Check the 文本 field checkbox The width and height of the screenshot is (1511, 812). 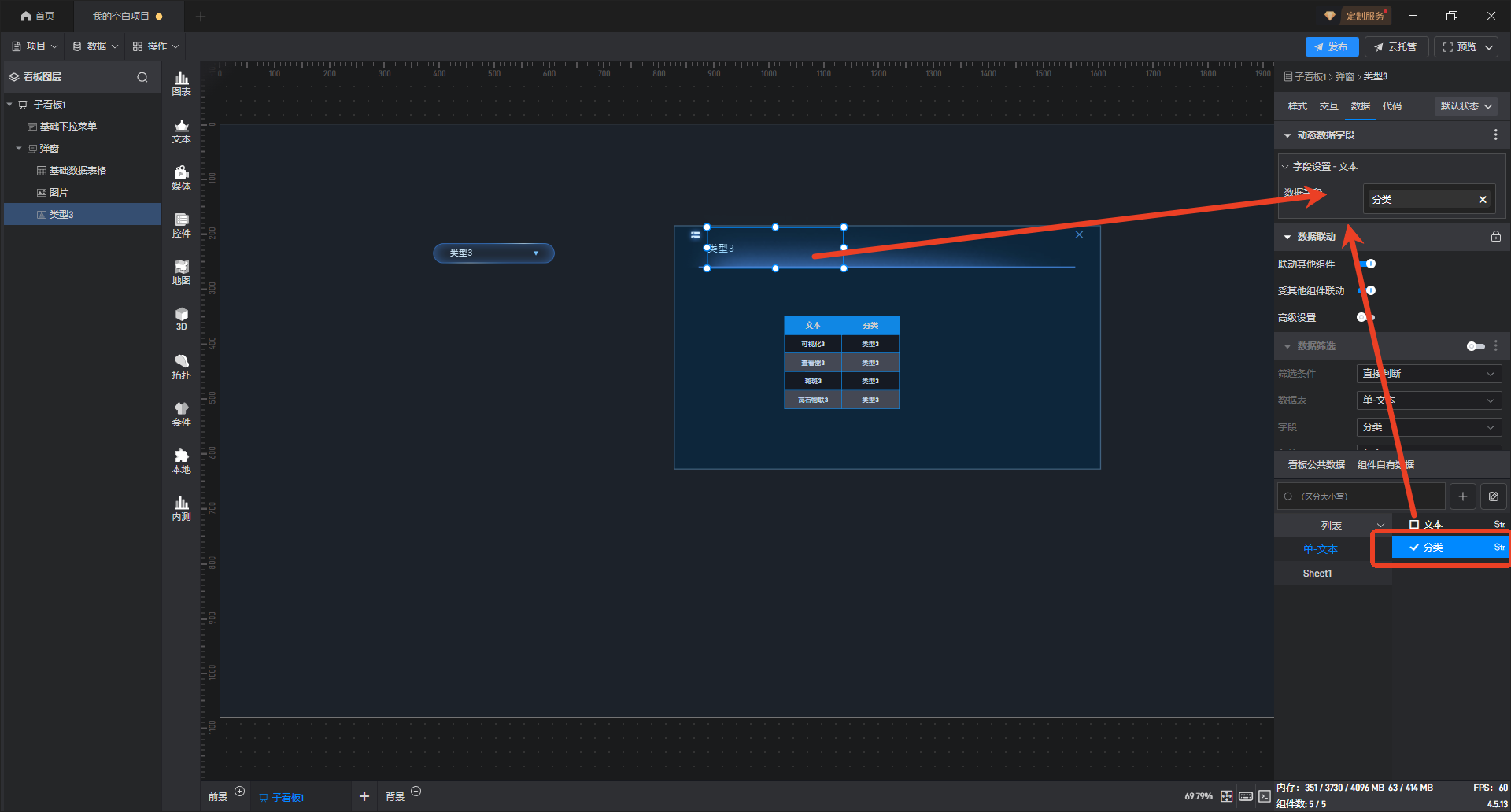(x=1414, y=525)
